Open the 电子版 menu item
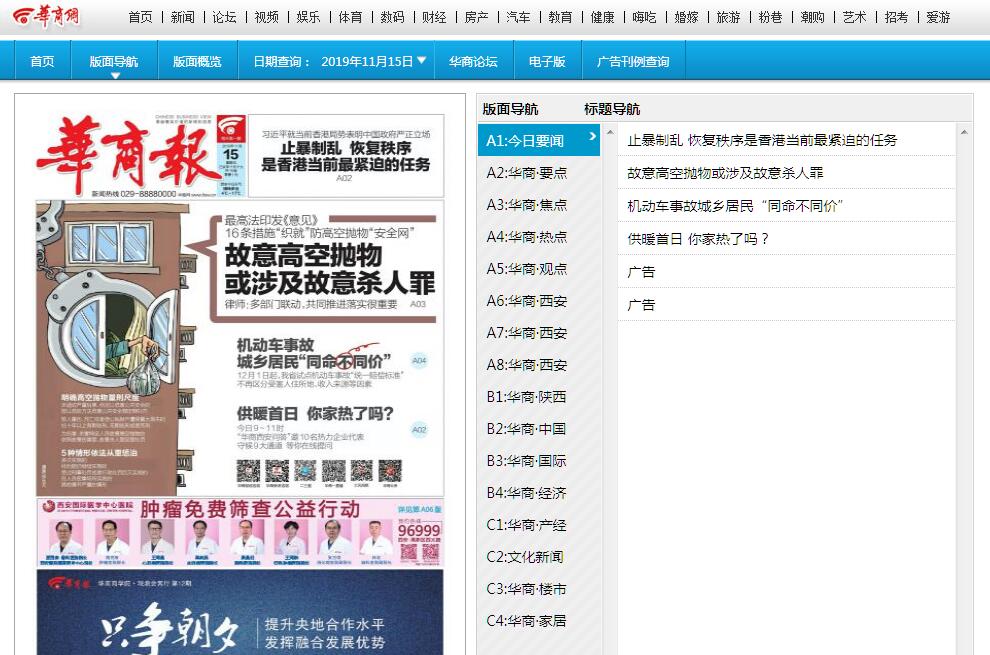The image size is (990, 655). (x=547, y=61)
